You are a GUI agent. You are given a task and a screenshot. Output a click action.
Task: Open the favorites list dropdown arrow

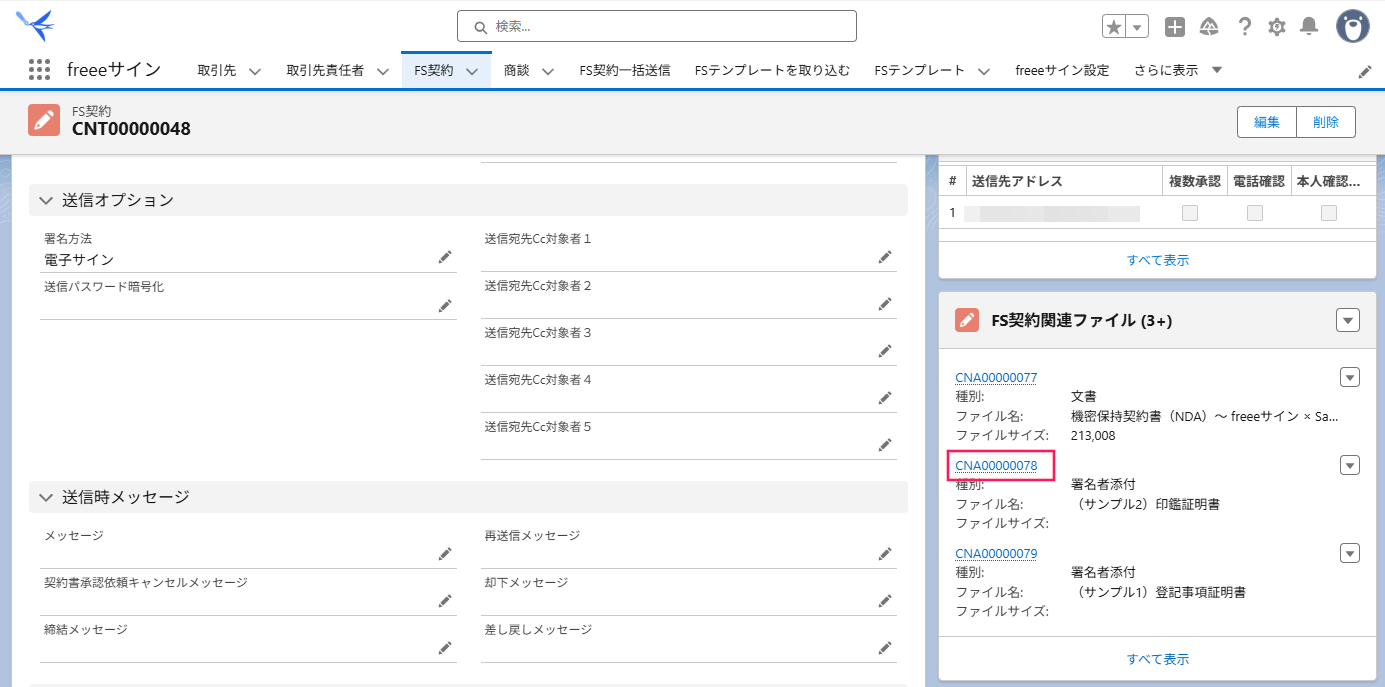(x=1137, y=27)
